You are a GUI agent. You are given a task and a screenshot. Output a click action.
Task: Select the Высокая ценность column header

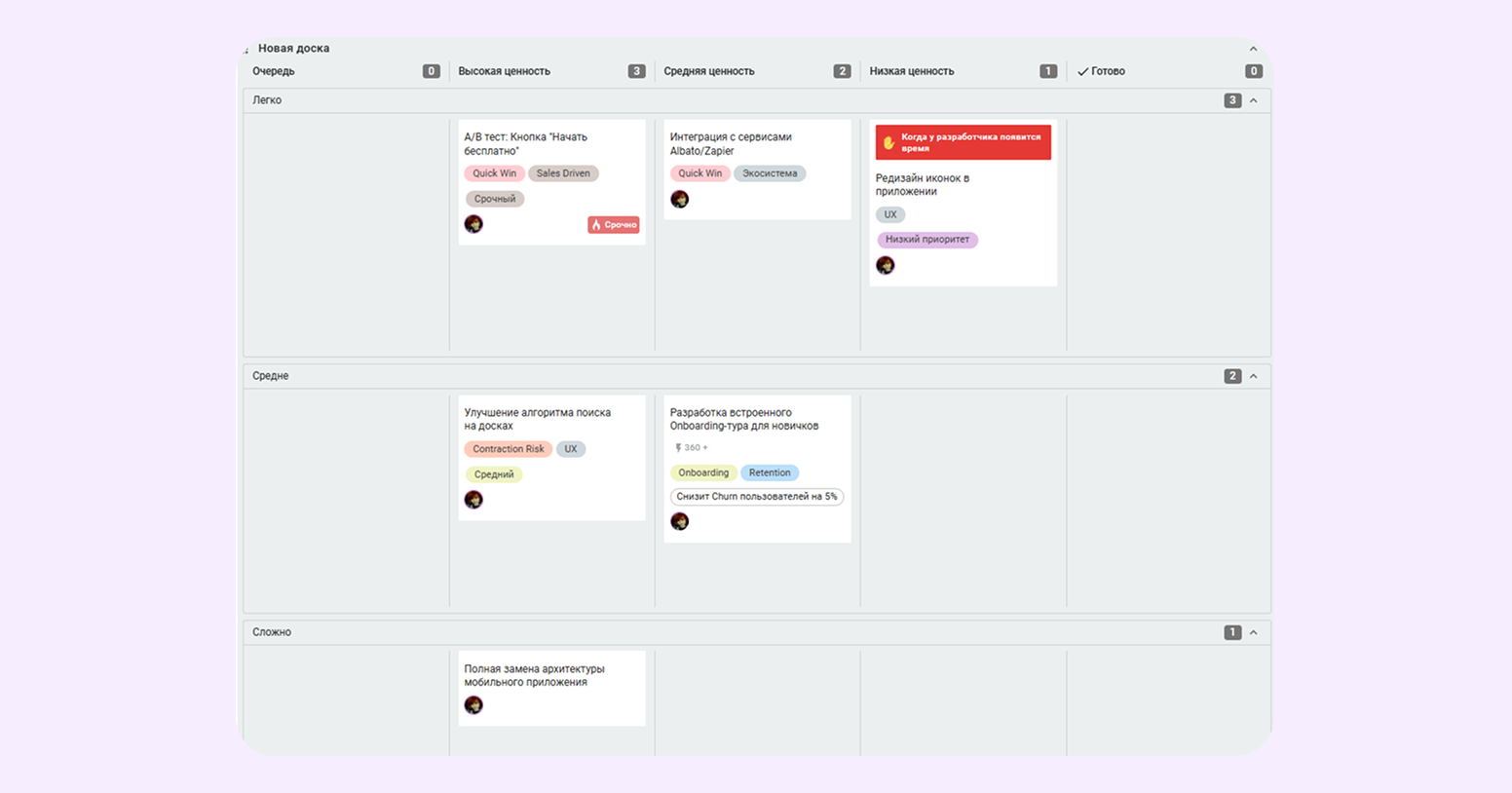click(505, 71)
